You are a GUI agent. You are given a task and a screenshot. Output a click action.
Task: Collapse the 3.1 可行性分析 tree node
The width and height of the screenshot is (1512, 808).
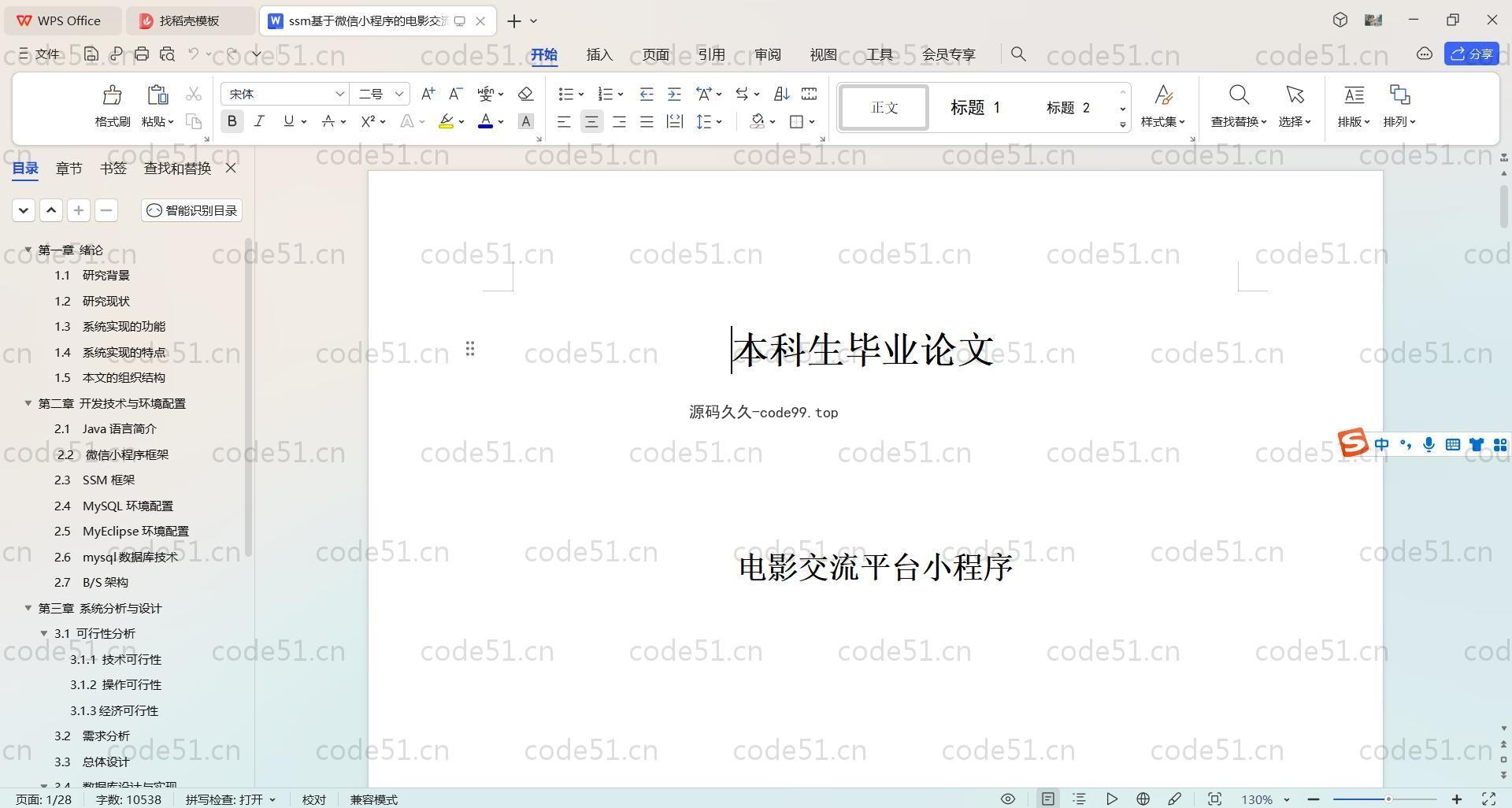coord(44,633)
